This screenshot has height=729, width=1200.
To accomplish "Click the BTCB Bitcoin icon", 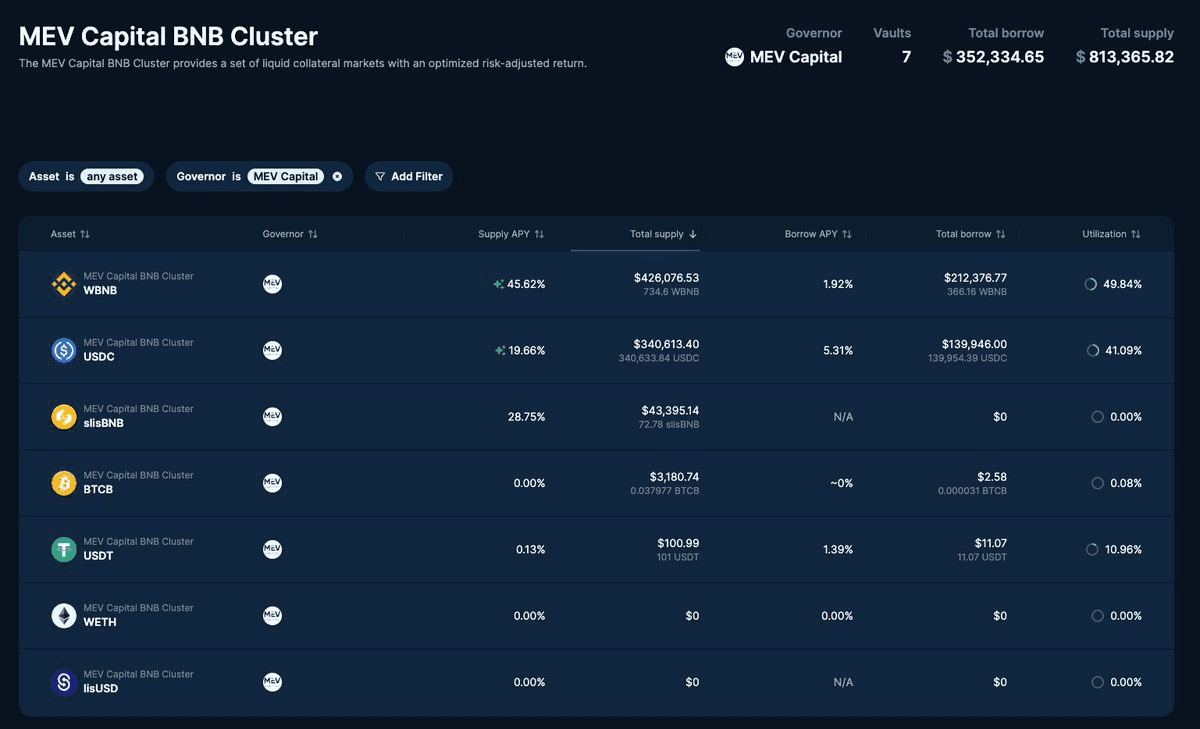I will tap(63, 482).
